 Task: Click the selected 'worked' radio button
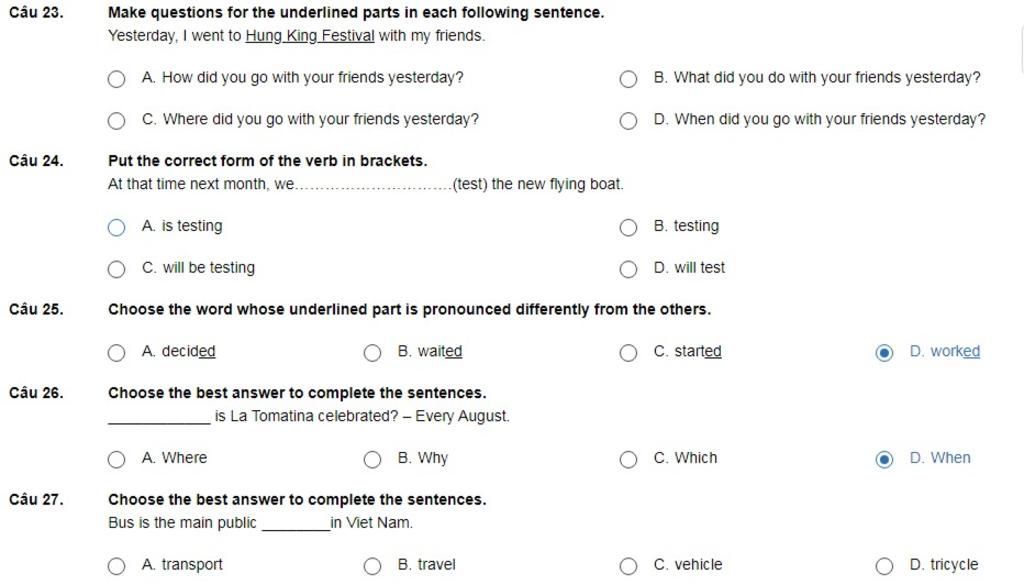(x=884, y=352)
